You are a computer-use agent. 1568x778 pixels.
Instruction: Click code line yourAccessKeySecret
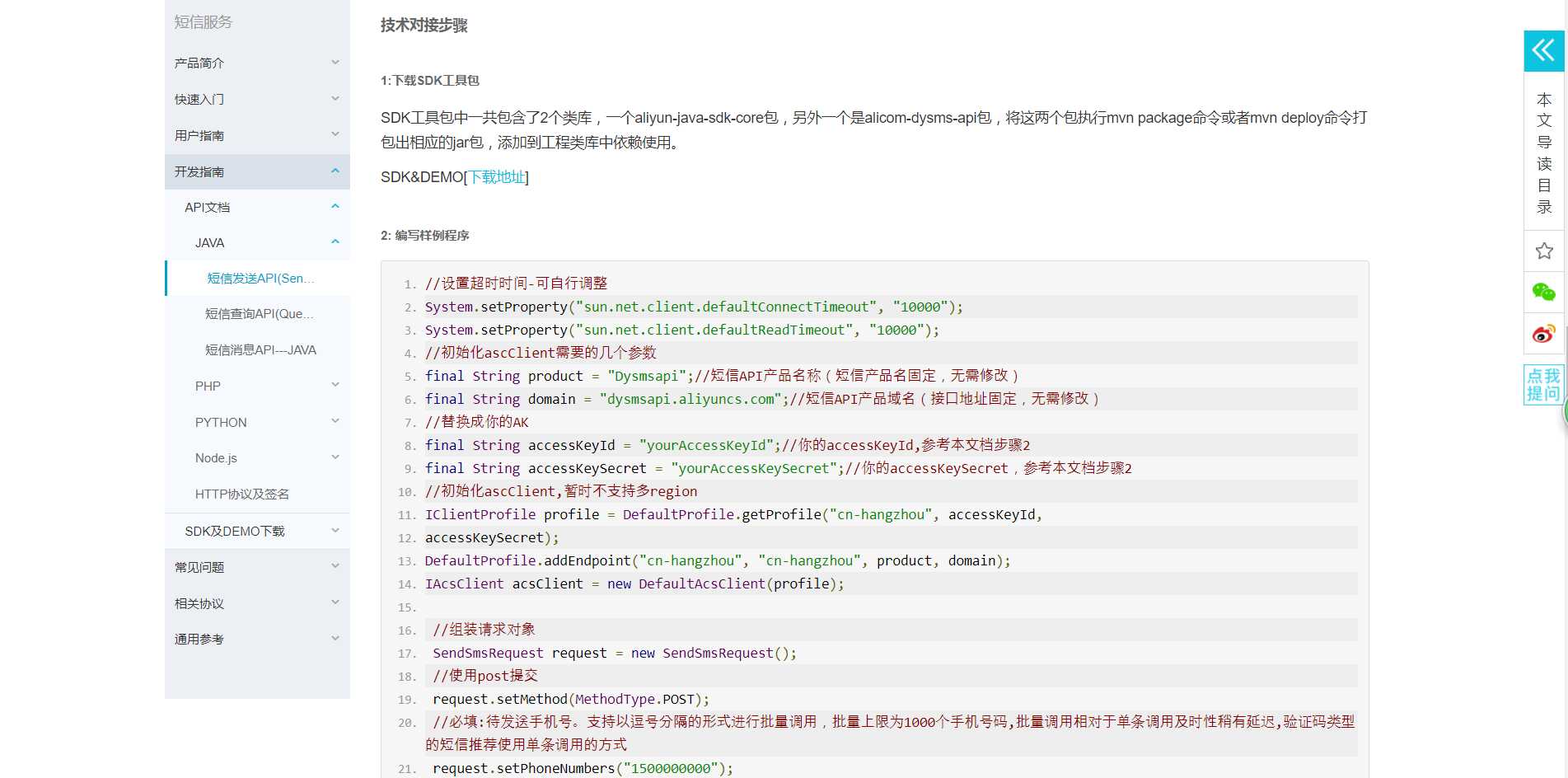[x=779, y=468]
